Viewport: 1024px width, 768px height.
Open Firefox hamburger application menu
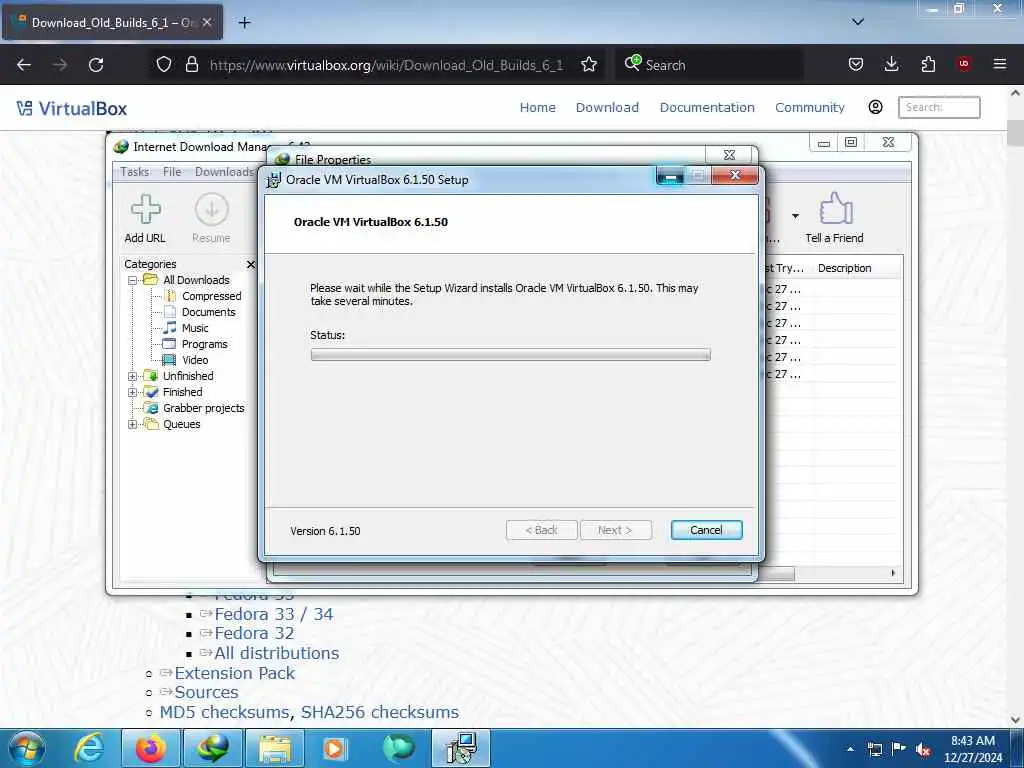point(999,64)
